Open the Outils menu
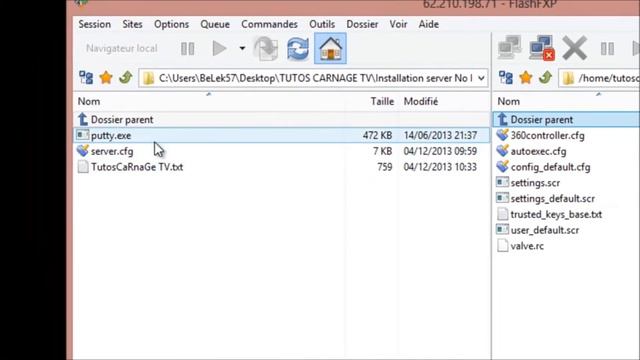 pos(322,24)
